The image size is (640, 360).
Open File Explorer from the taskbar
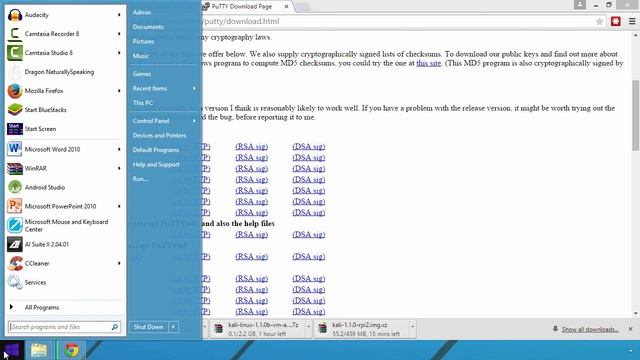[x=39, y=350]
